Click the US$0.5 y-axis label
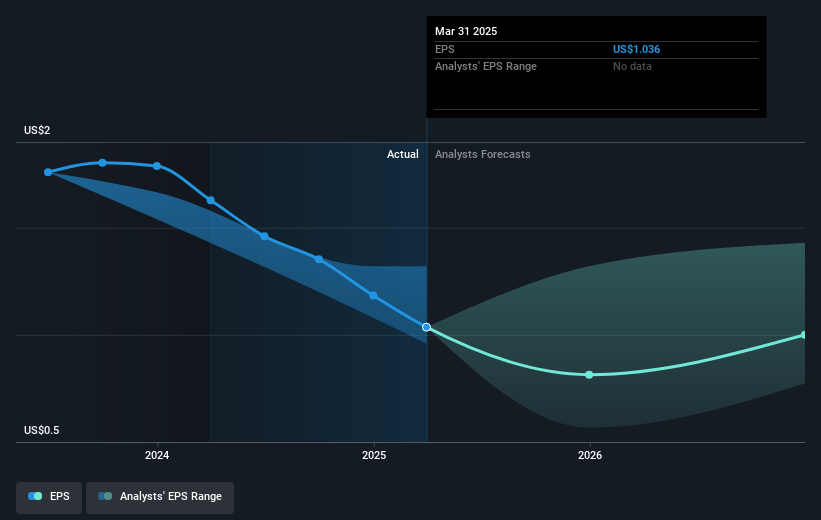821x520 pixels. [x=41, y=430]
